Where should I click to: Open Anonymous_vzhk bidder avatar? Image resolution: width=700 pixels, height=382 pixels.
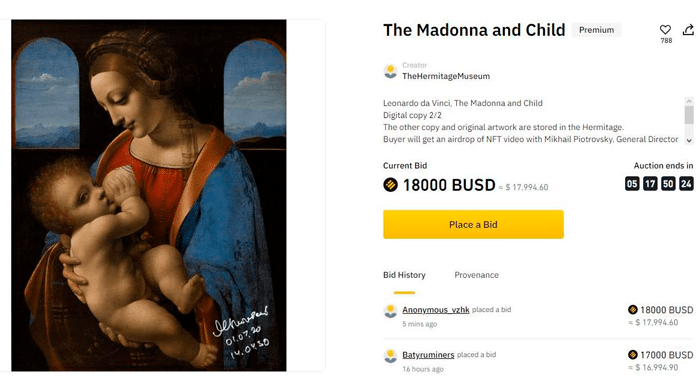pyautogui.click(x=391, y=311)
